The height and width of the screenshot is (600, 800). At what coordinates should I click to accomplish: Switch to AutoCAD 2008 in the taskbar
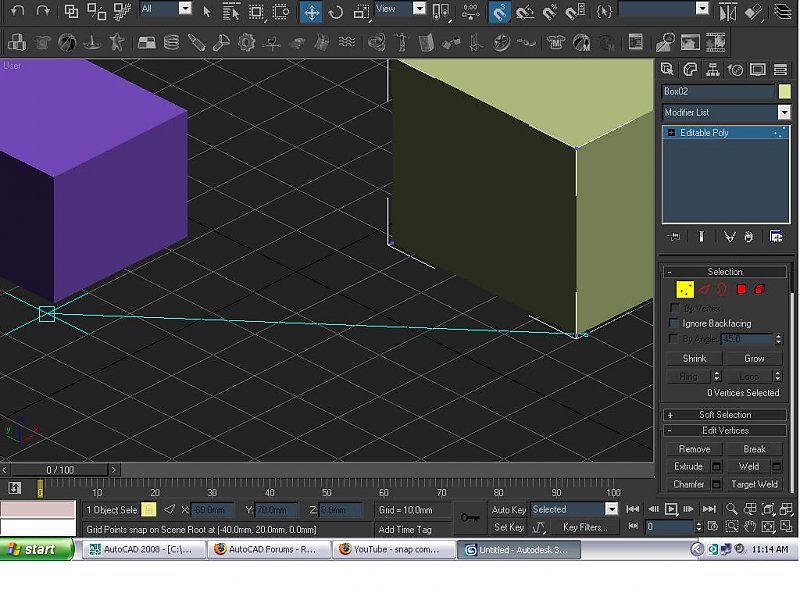pos(140,549)
